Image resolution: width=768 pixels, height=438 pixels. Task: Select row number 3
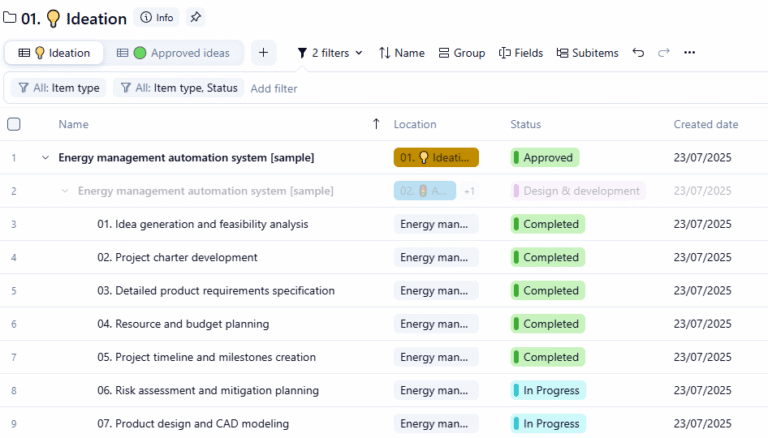tap(14, 224)
